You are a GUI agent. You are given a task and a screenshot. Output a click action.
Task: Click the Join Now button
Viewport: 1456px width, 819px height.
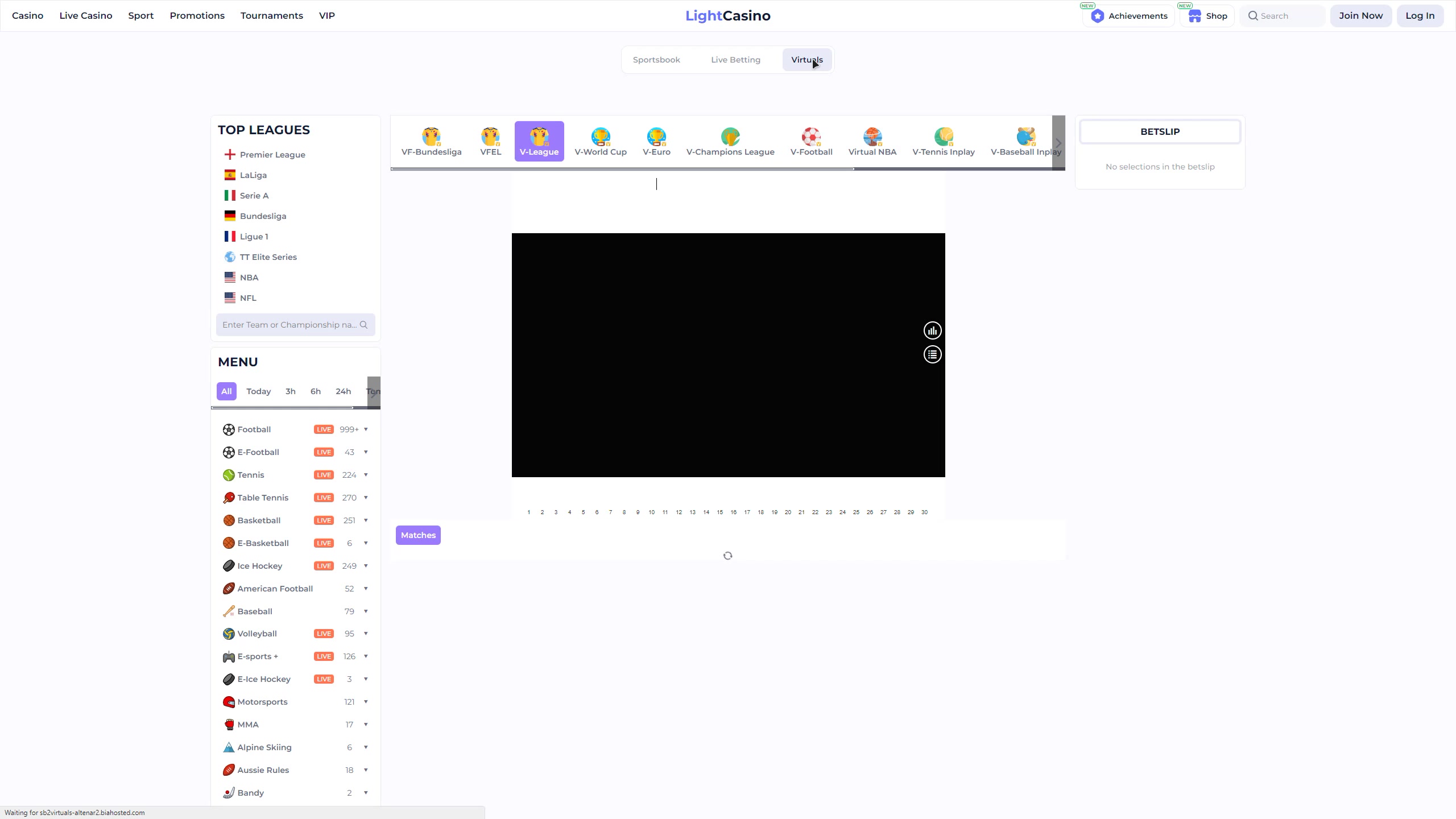coord(1360,15)
